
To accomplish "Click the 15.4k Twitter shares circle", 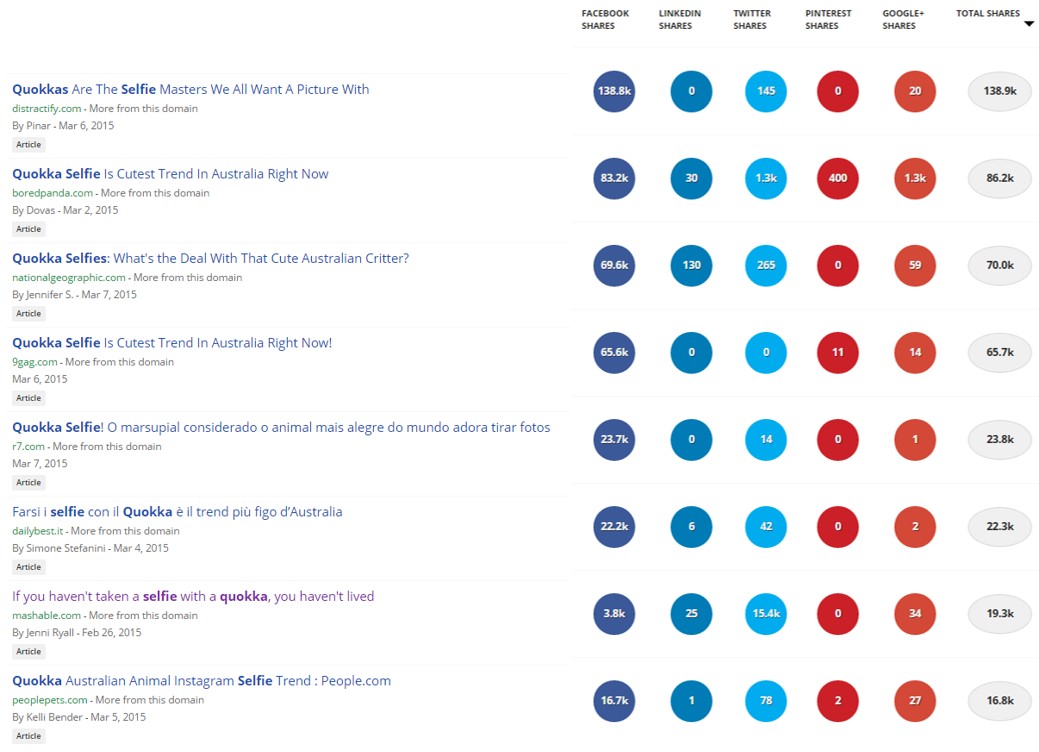I will tap(766, 614).
